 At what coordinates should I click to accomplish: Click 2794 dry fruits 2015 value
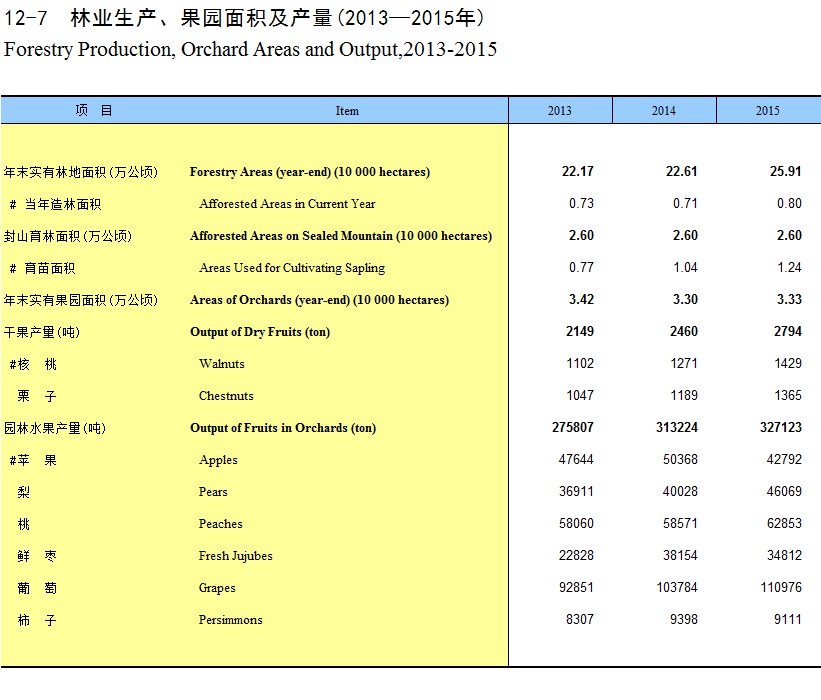[788, 331]
